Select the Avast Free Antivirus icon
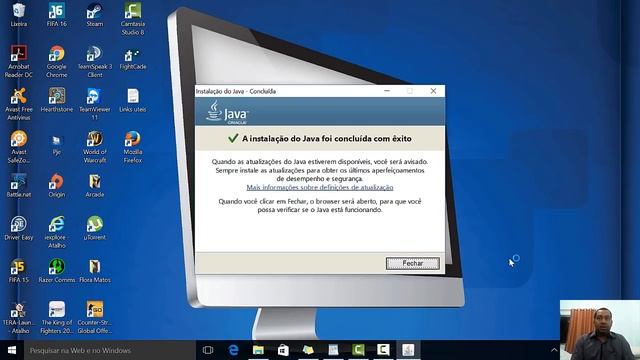This screenshot has width=640, height=360. coord(19,104)
